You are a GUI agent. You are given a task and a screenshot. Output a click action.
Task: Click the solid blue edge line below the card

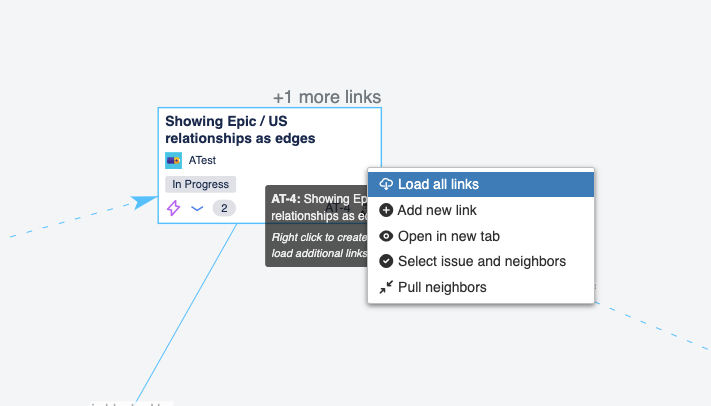point(186,313)
